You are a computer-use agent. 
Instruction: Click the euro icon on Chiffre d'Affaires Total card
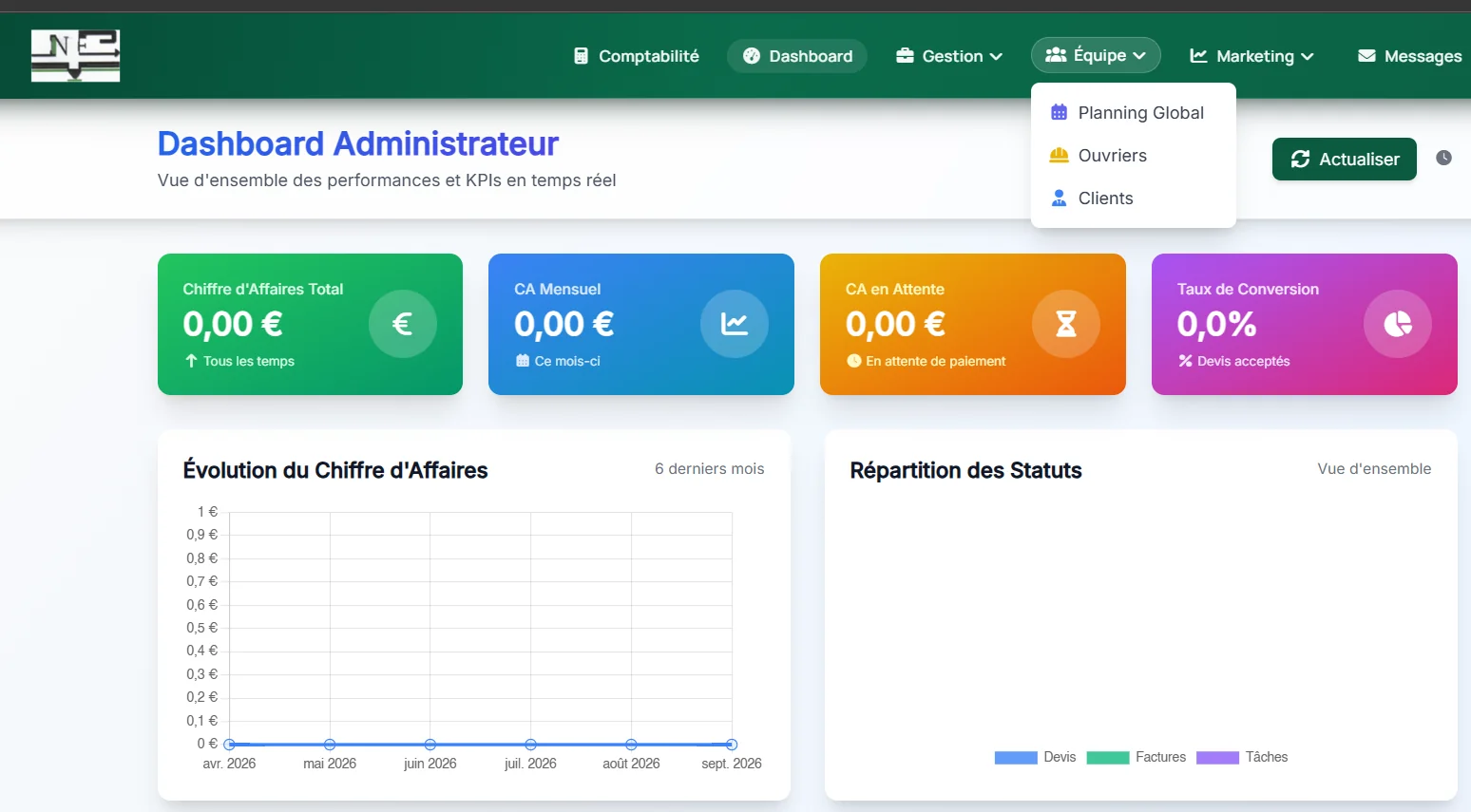pyautogui.click(x=403, y=324)
